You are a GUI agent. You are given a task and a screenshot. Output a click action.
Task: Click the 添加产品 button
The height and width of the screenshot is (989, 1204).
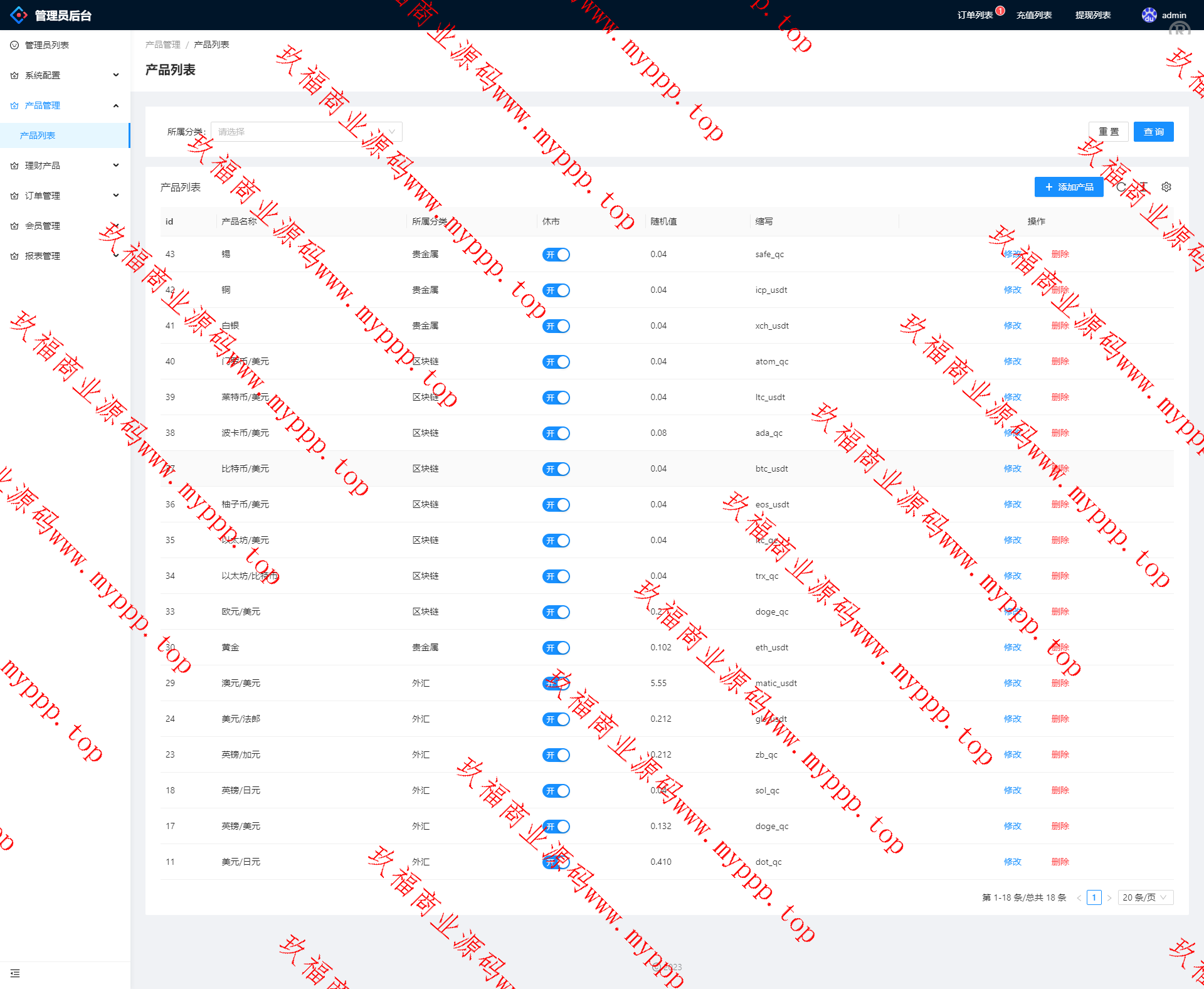1069,187
